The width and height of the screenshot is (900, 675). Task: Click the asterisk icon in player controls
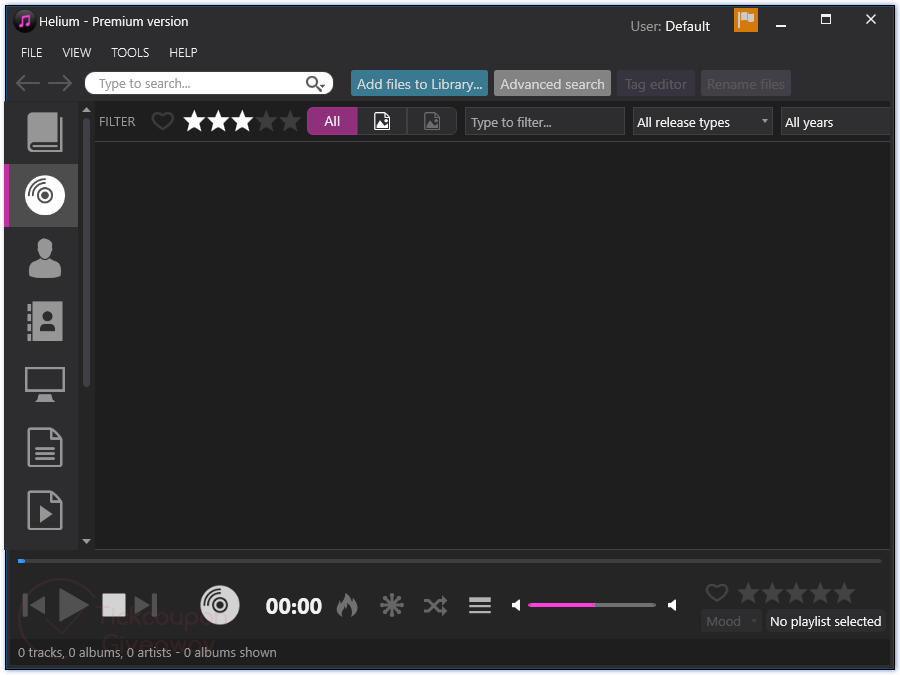click(x=392, y=605)
